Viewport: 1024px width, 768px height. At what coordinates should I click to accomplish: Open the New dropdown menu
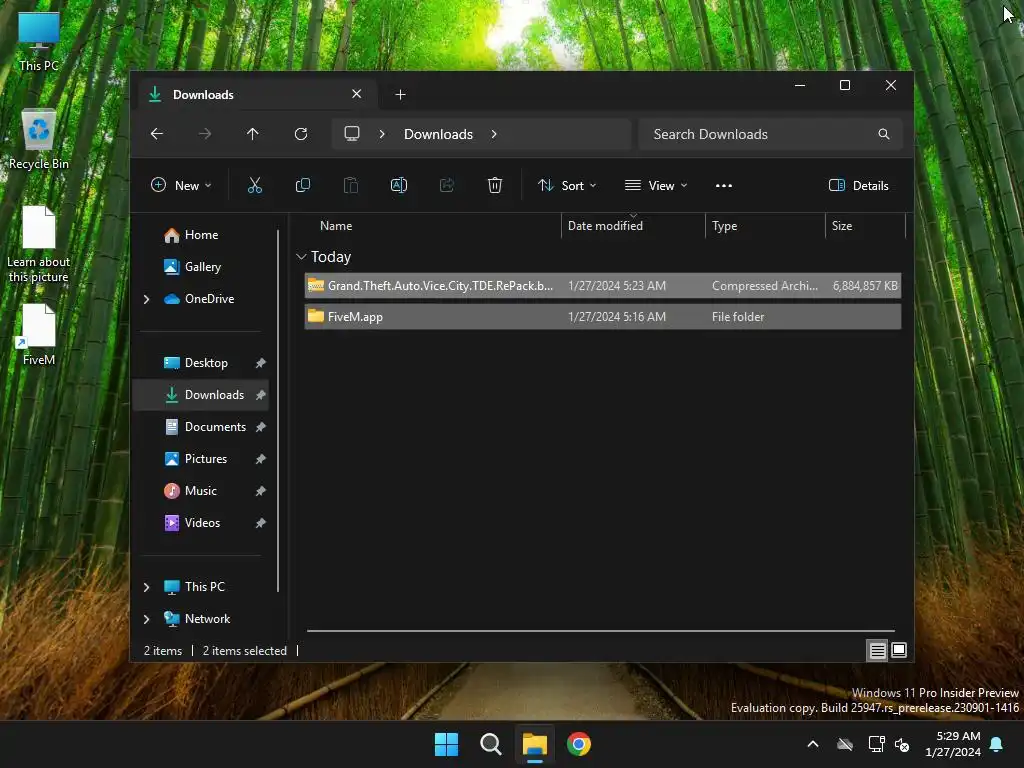tap(181, 185)
